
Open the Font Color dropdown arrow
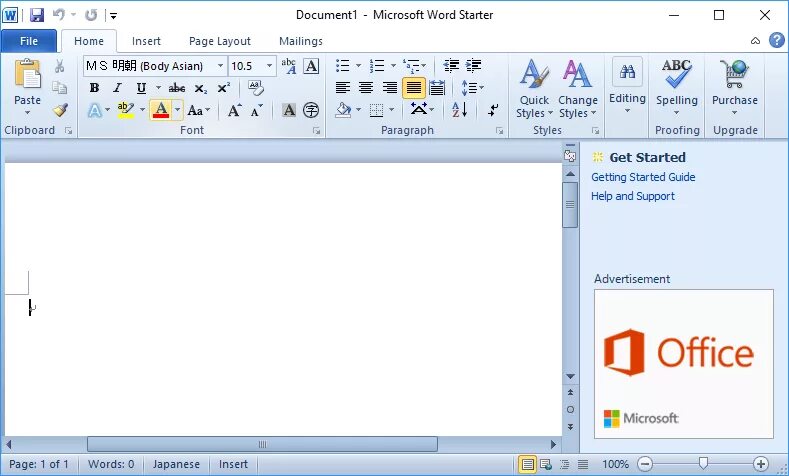click(x=177, y=110)
